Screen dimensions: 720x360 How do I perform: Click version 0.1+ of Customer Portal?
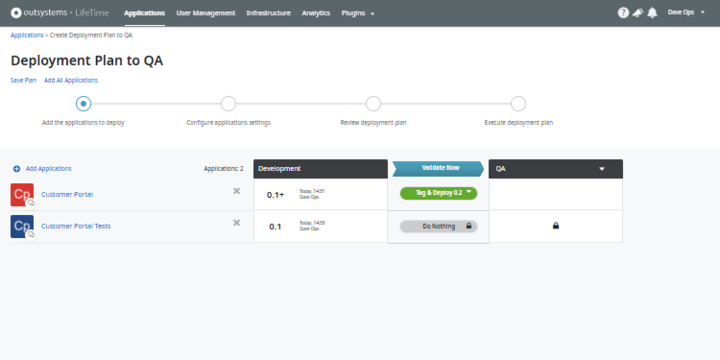pos(276,195)
